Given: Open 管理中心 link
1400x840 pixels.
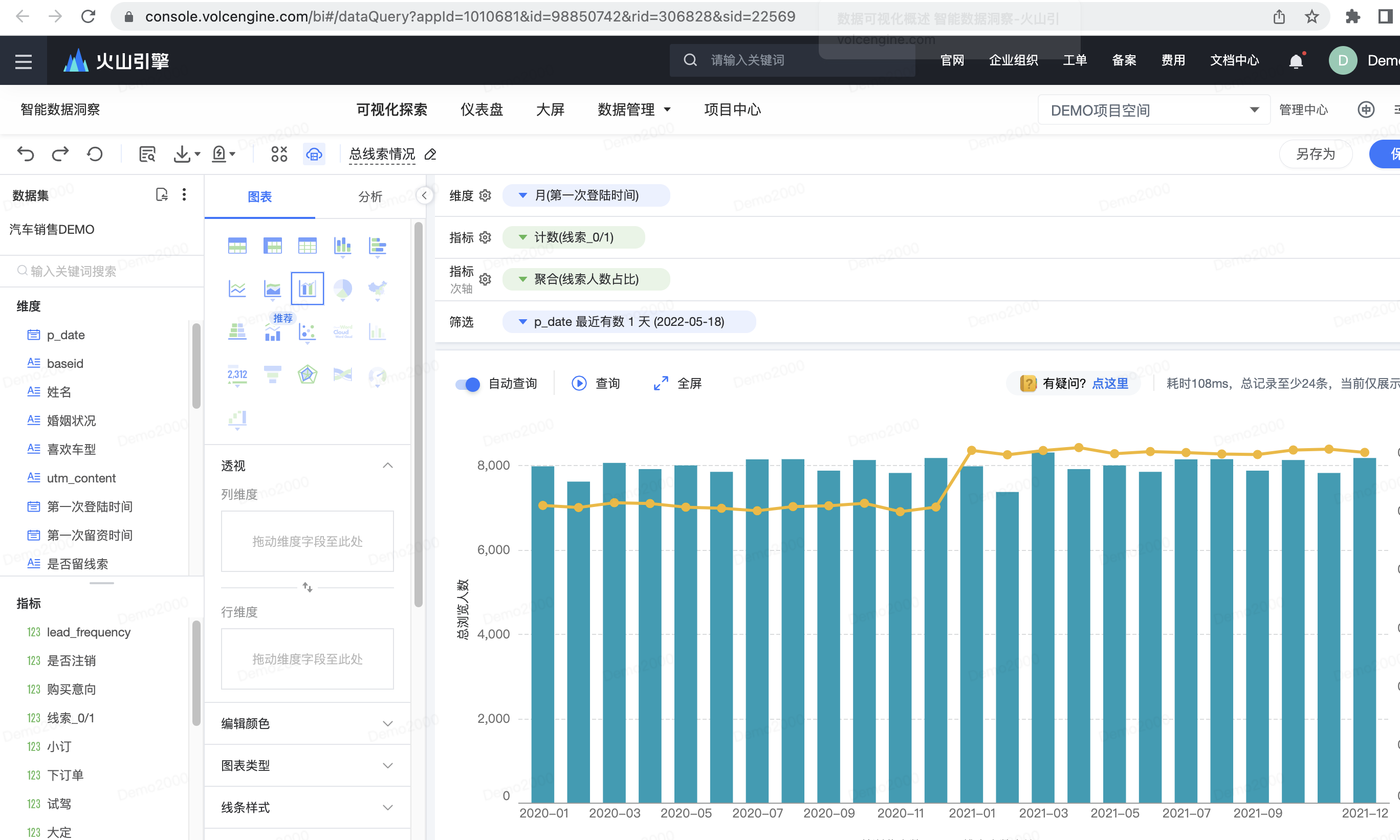Looking at the screenshot, I should pos(1303,110).
